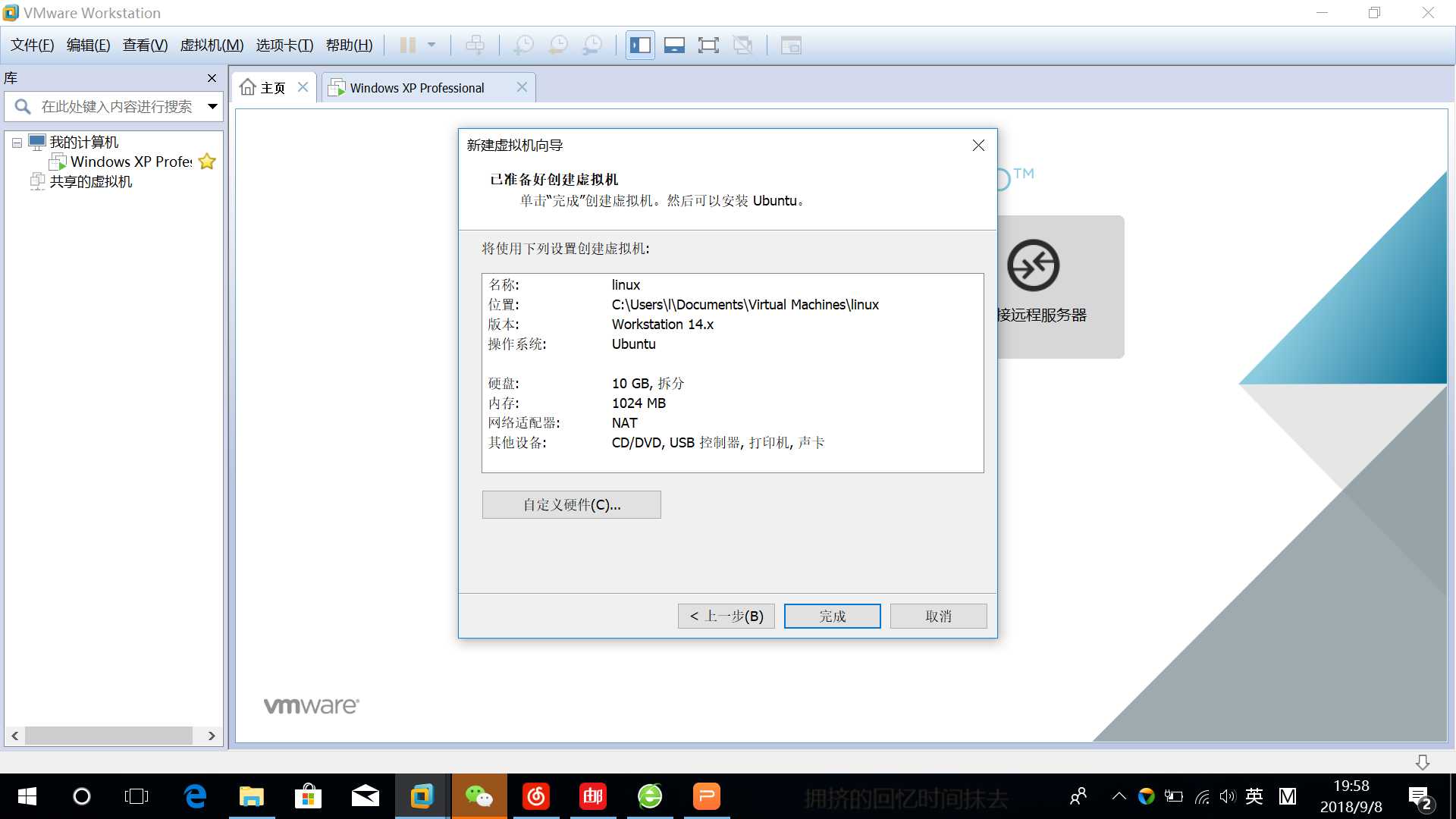Screen dimensions: 1456x819
Task: Open the 虚拟机(M) menu
Action: pyautogui.click(x=212, y=45)
